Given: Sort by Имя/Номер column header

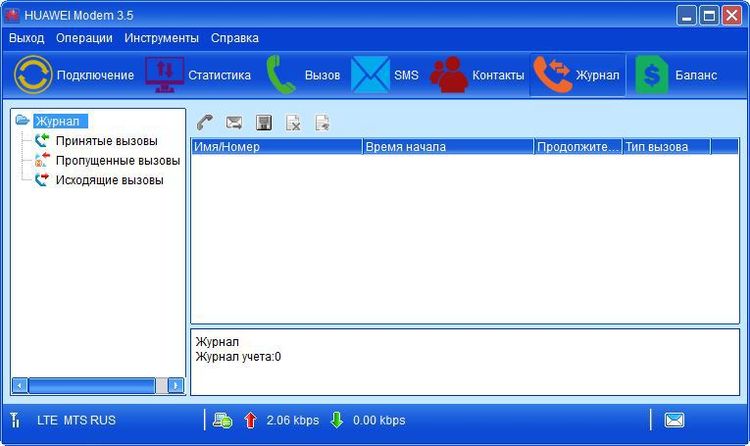Looking at the screenshot, I should tap(277, 146).
